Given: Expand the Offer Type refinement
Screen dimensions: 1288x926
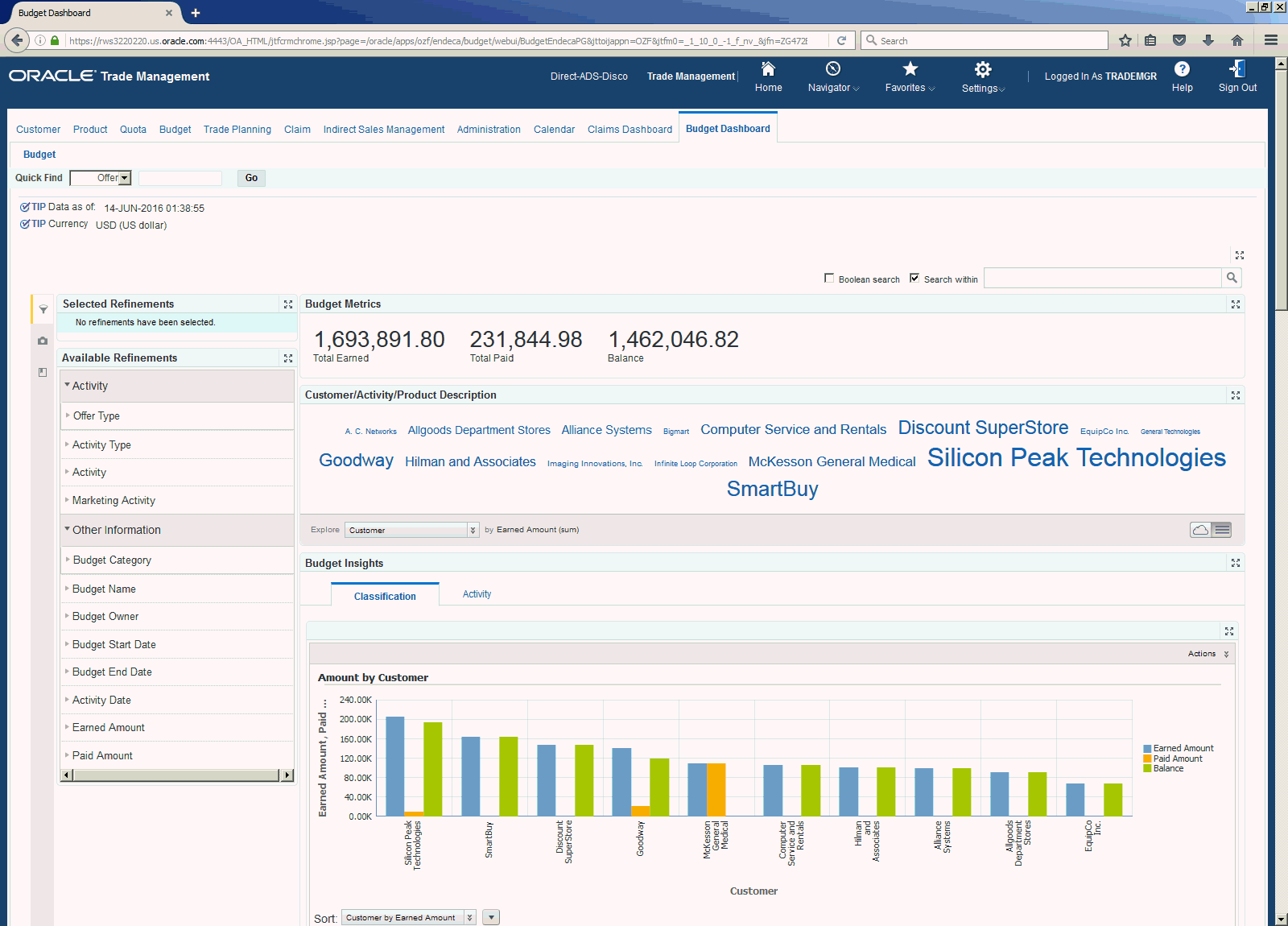Looking at the screenshot, I should pyautogui.click(x=68, y=415).
